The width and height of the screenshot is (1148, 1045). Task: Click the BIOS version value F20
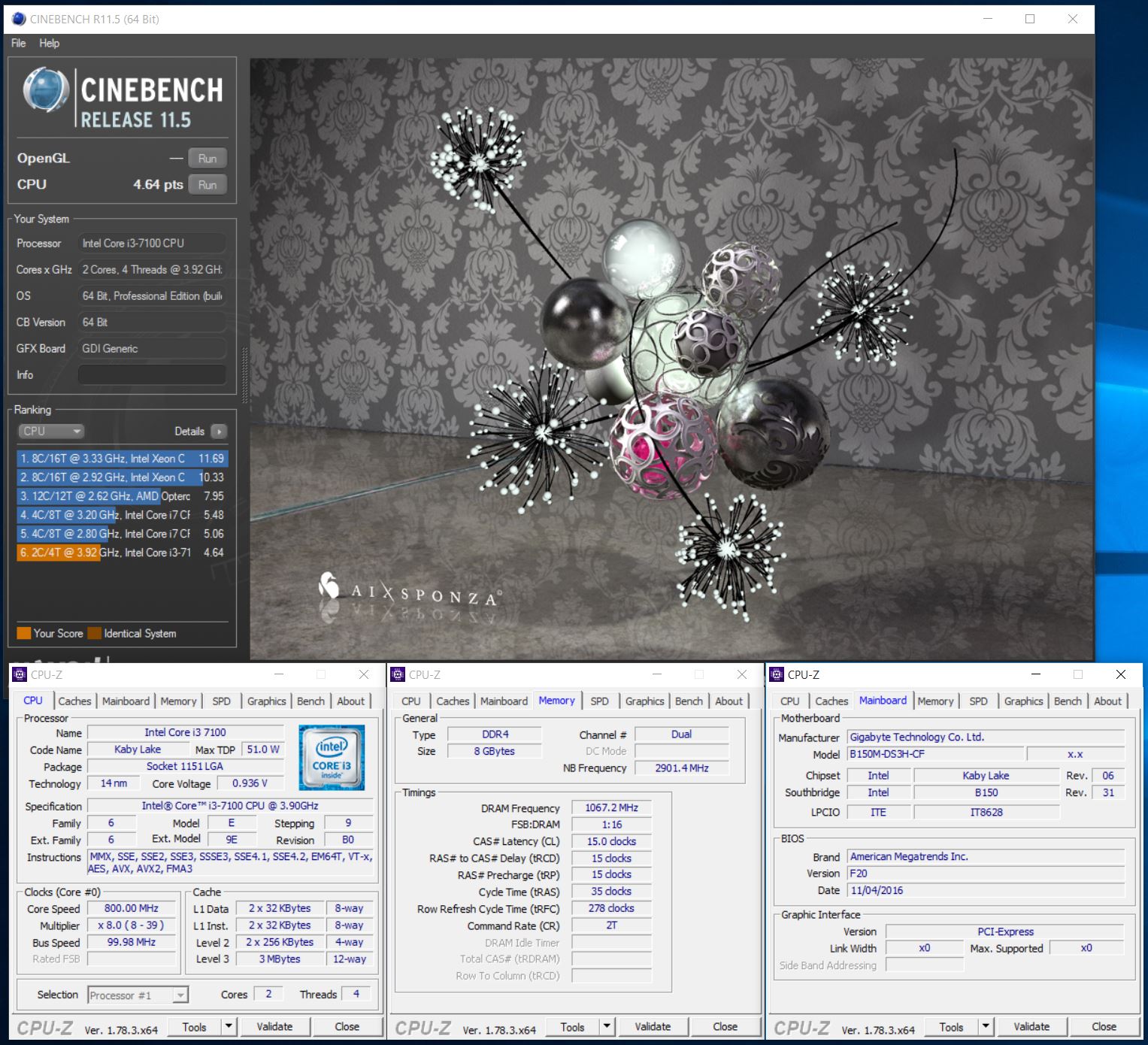coord(986,874)
